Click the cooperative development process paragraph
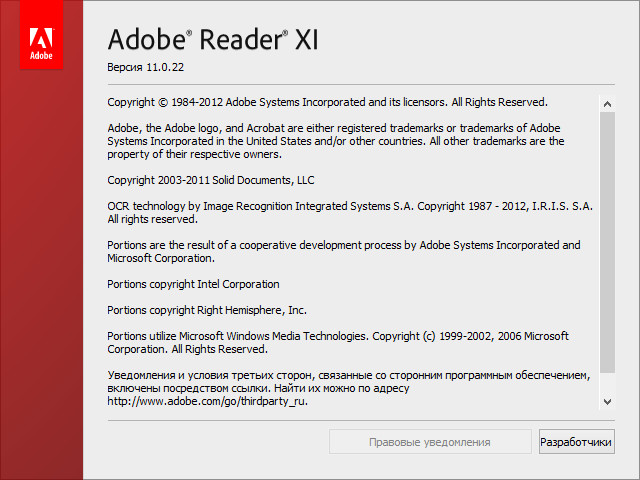The width and height of the screenshot is (640, 480). (343, 251)
